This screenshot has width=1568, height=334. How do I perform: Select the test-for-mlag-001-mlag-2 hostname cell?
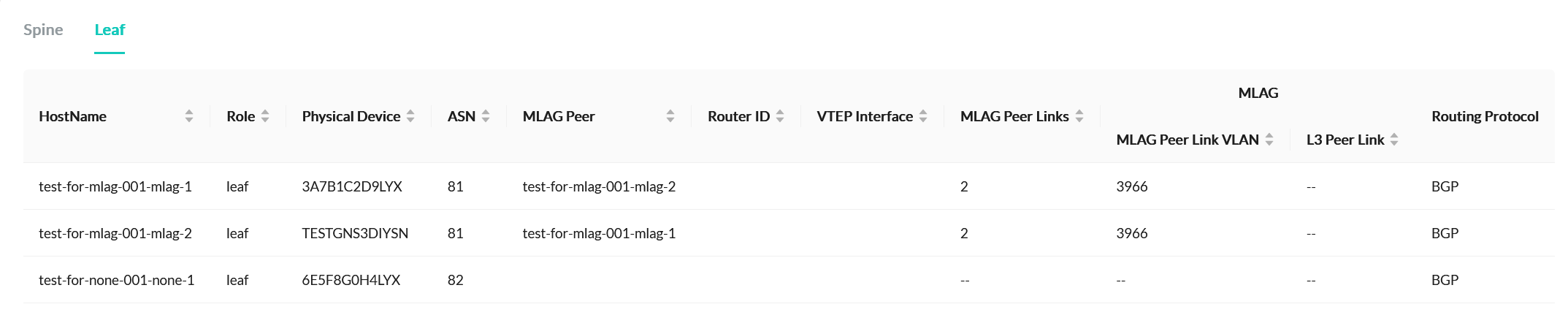115,233
